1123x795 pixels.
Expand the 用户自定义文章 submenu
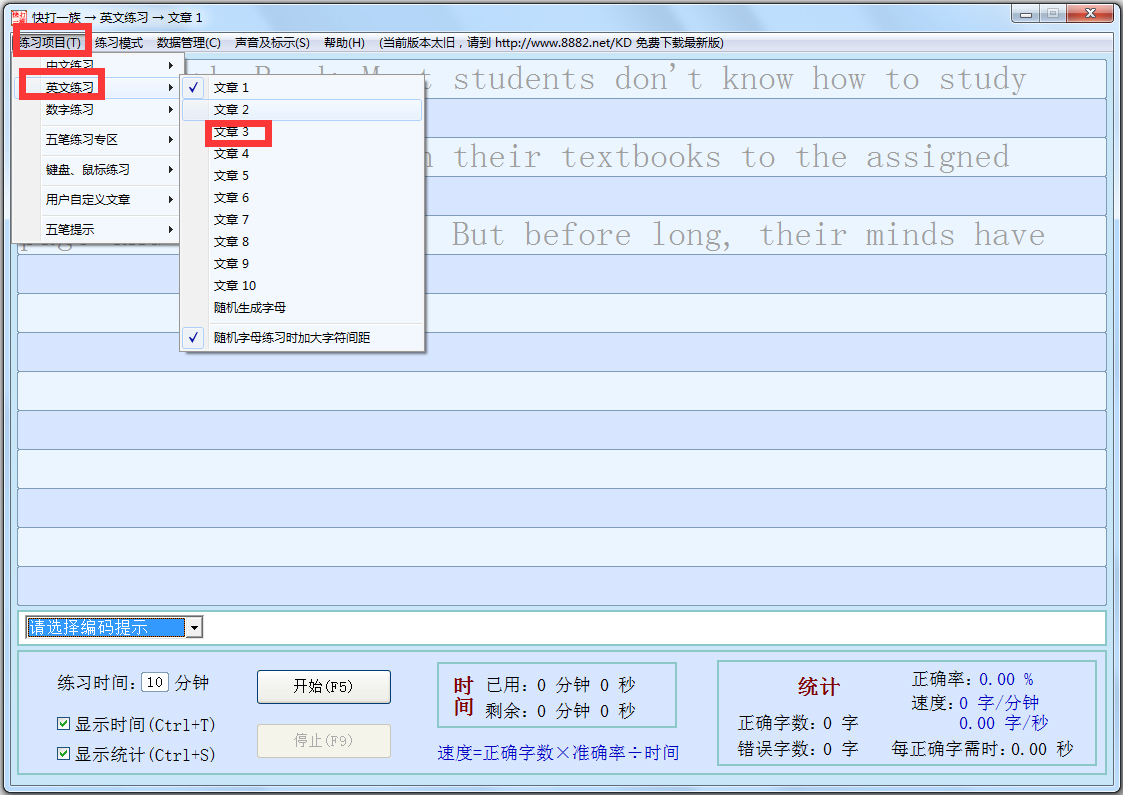75,198
